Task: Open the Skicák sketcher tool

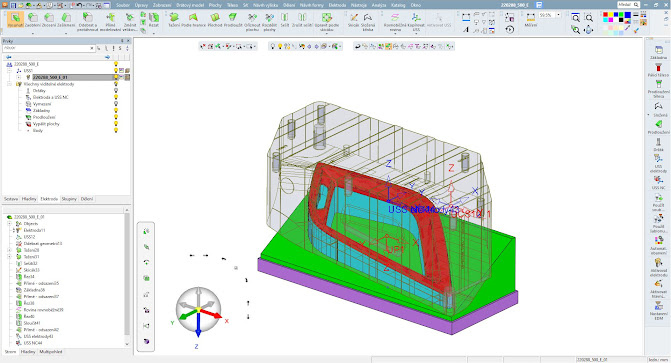Action: pyautogui.click(x=353, y=20)
